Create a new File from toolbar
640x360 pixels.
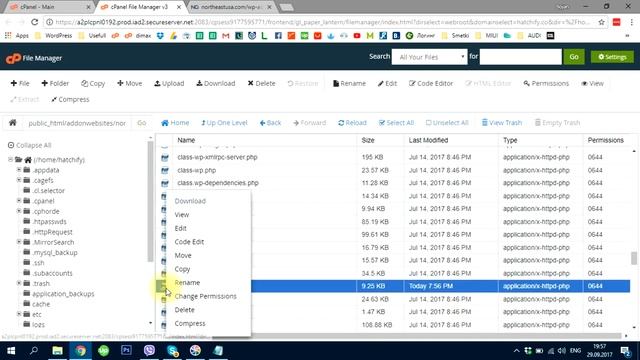coord(20,83)
